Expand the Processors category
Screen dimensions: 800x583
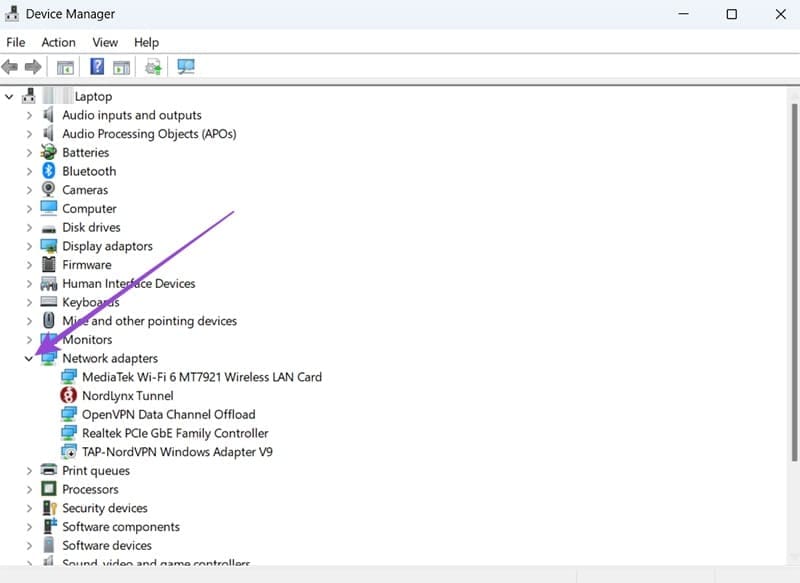click(28, 489)
